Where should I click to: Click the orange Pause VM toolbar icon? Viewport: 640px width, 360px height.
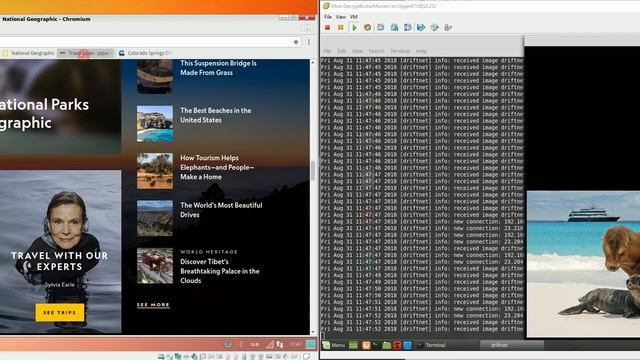pos(340,27)
